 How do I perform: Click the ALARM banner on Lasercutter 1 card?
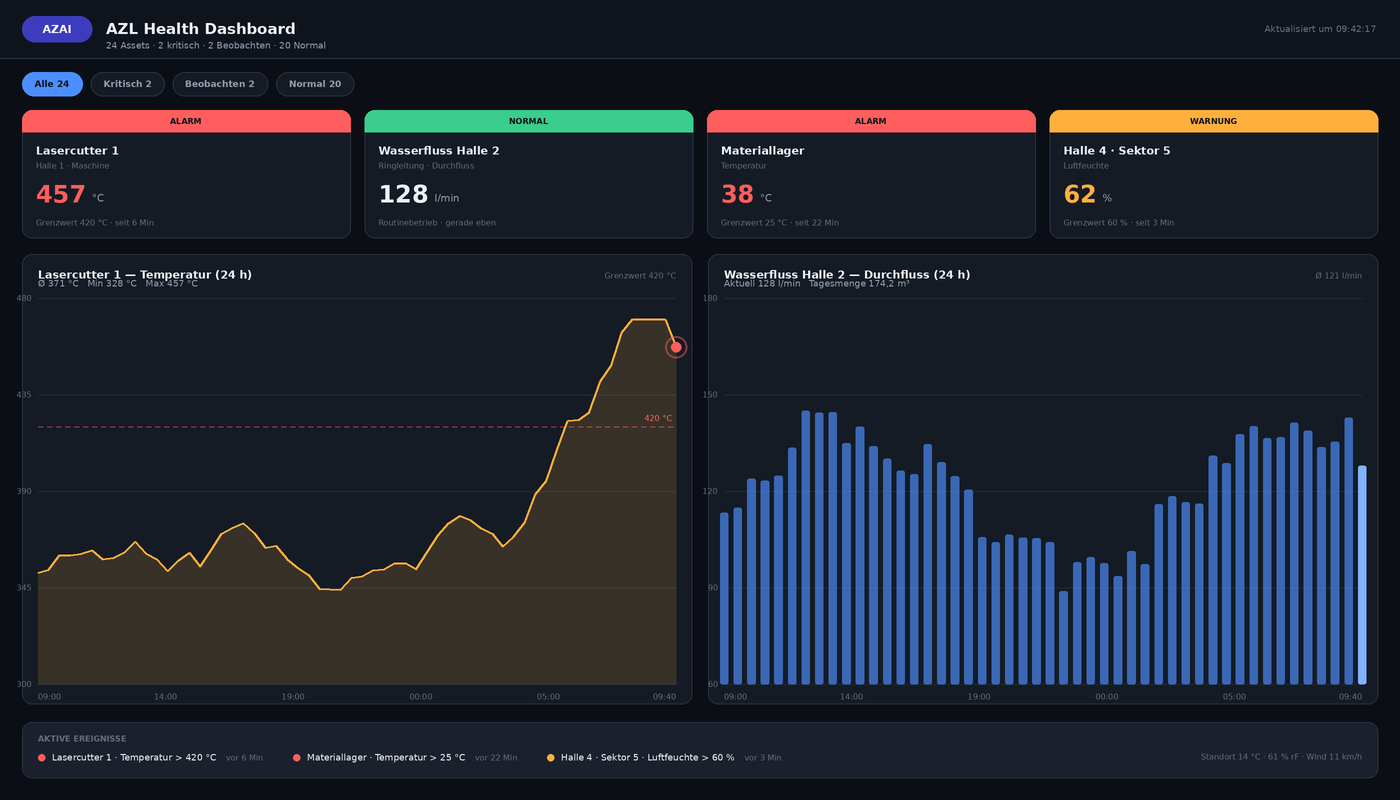coord(186,121)
